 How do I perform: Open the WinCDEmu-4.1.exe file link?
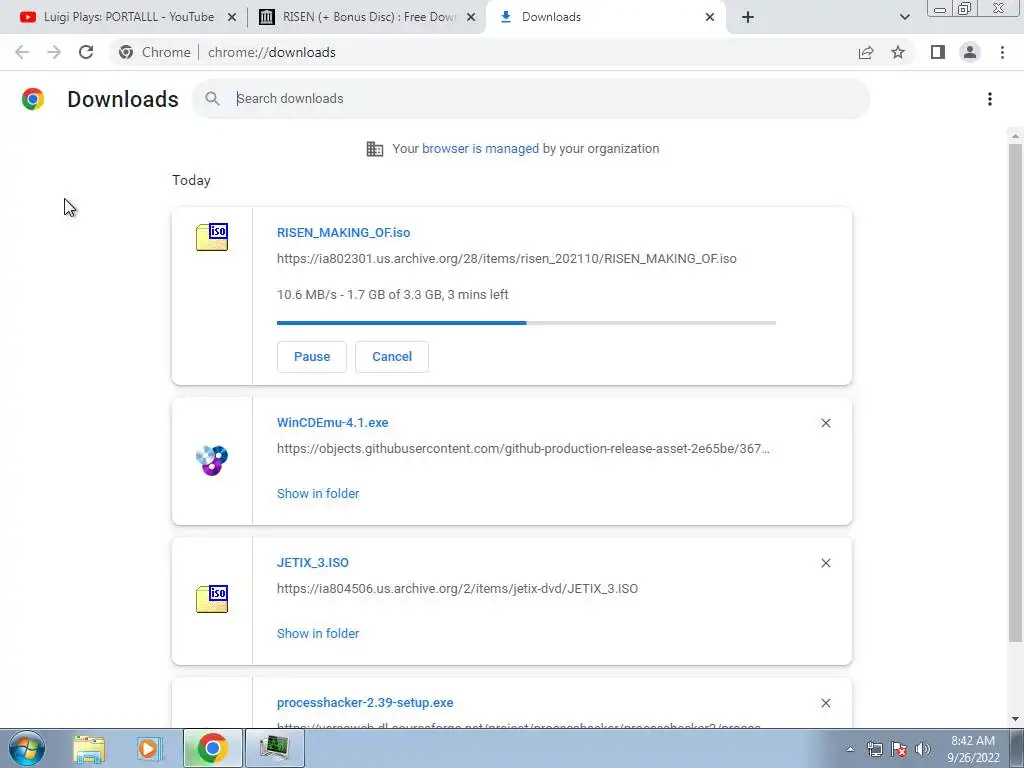pyautogui.click(x=332, y=423)
